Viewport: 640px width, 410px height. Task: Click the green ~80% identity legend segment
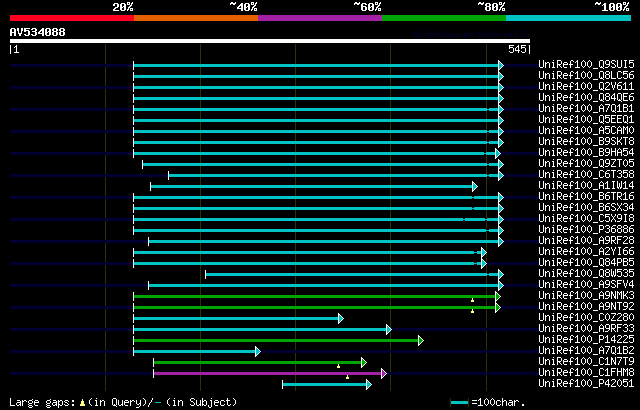(x=444, y=18)
